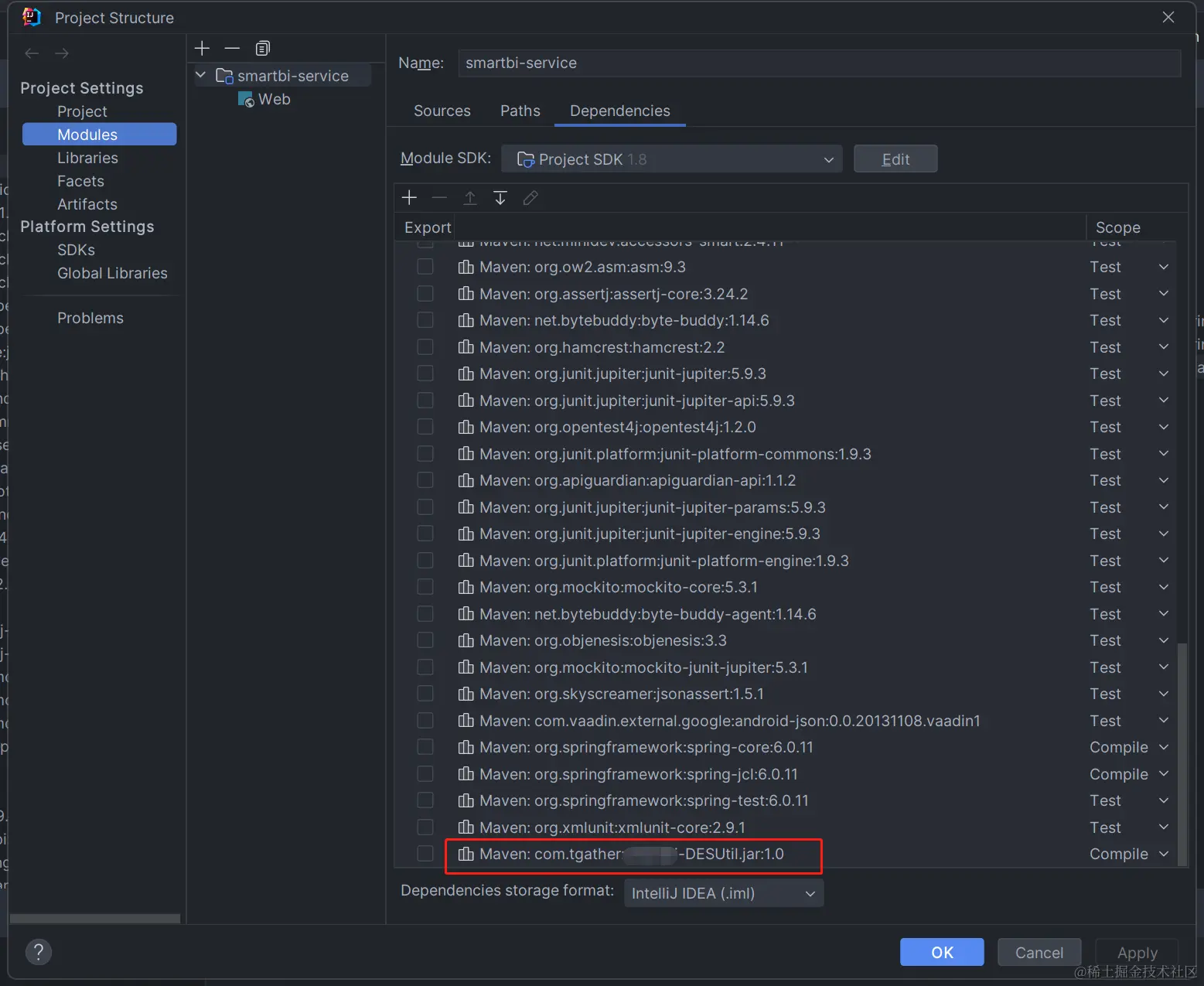Open the Problems section
Viewport: 1204px width, 986px height.
click(90, 318)
